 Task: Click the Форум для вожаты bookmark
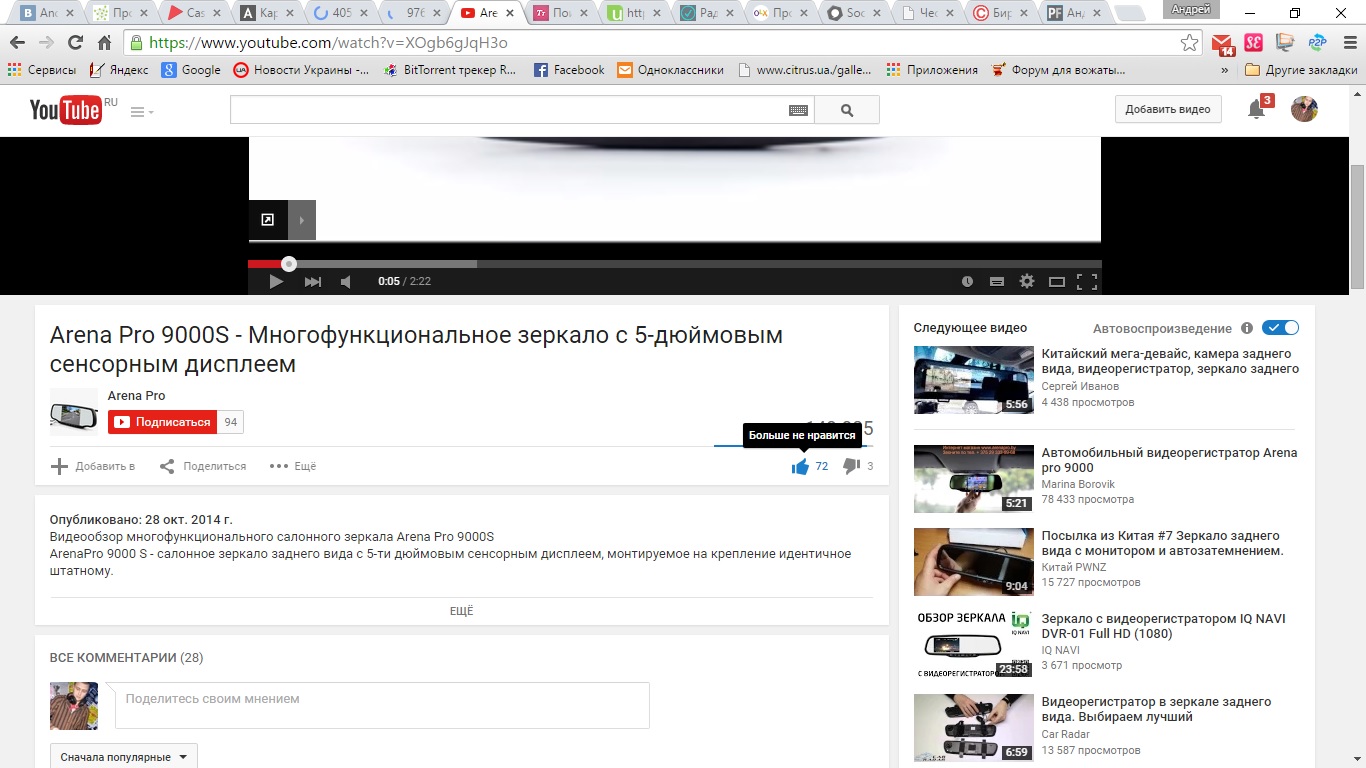[x=1058, y=70]
